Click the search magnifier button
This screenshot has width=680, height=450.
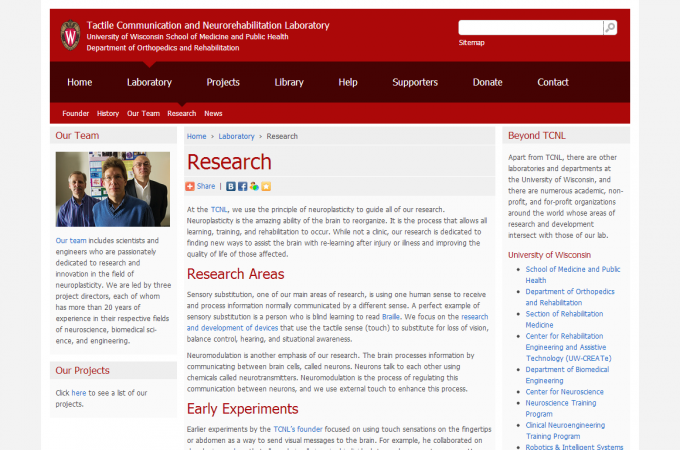click(x=610, y=28)
